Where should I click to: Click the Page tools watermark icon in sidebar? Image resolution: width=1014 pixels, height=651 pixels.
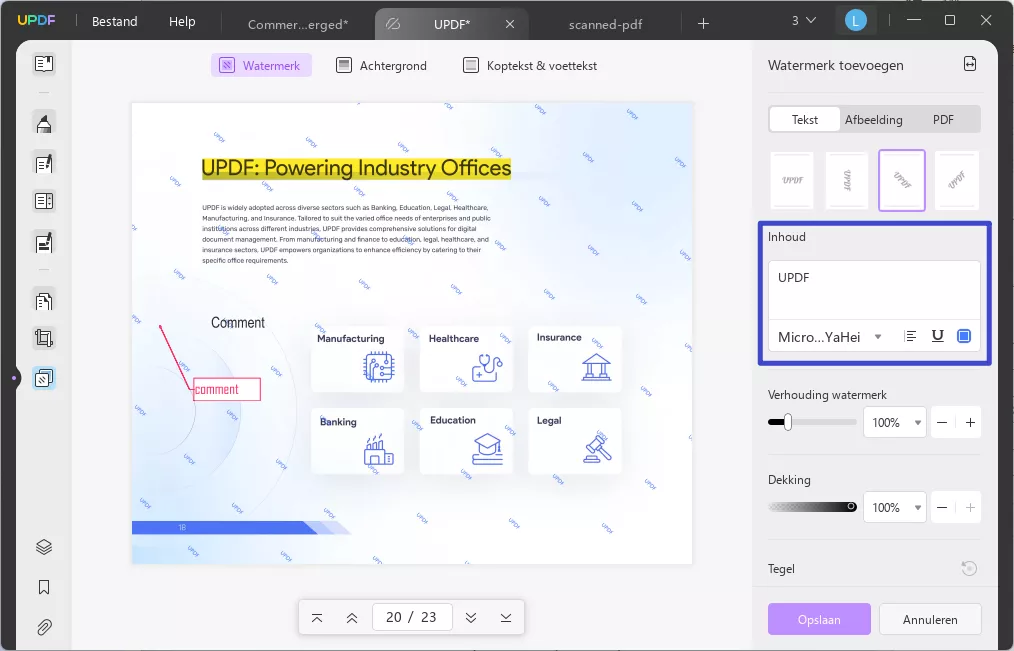(x=44, y=378)
